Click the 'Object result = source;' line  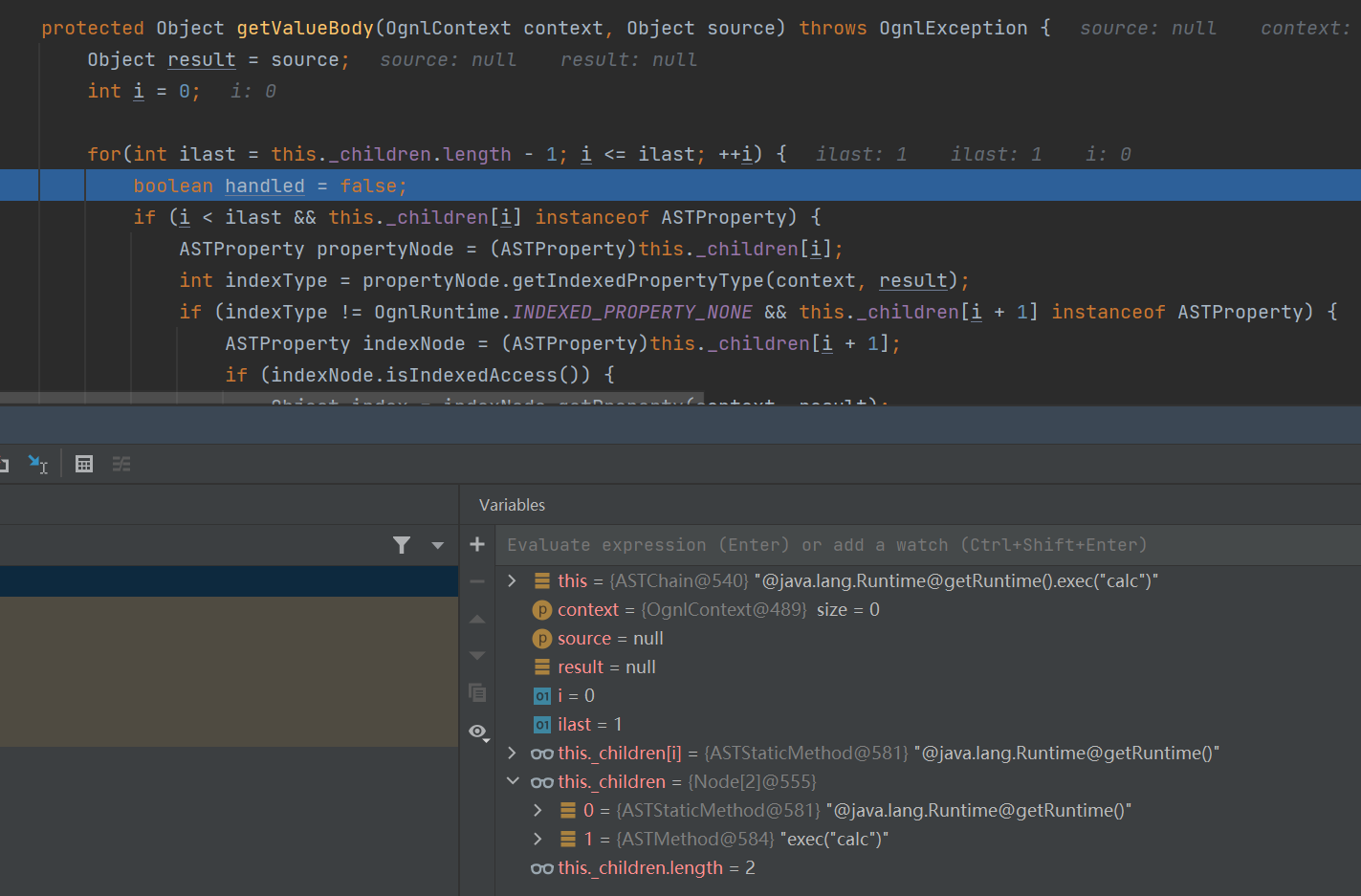[x=219, y=59]
